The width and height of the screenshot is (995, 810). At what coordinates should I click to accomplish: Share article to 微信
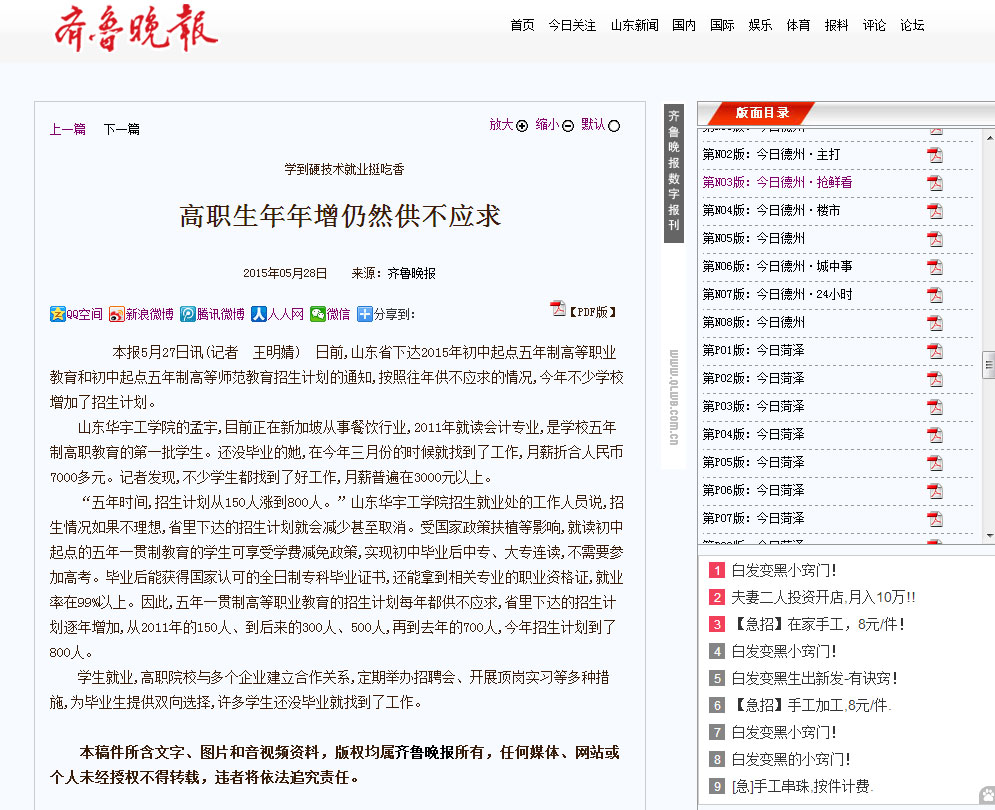[330, 314]
